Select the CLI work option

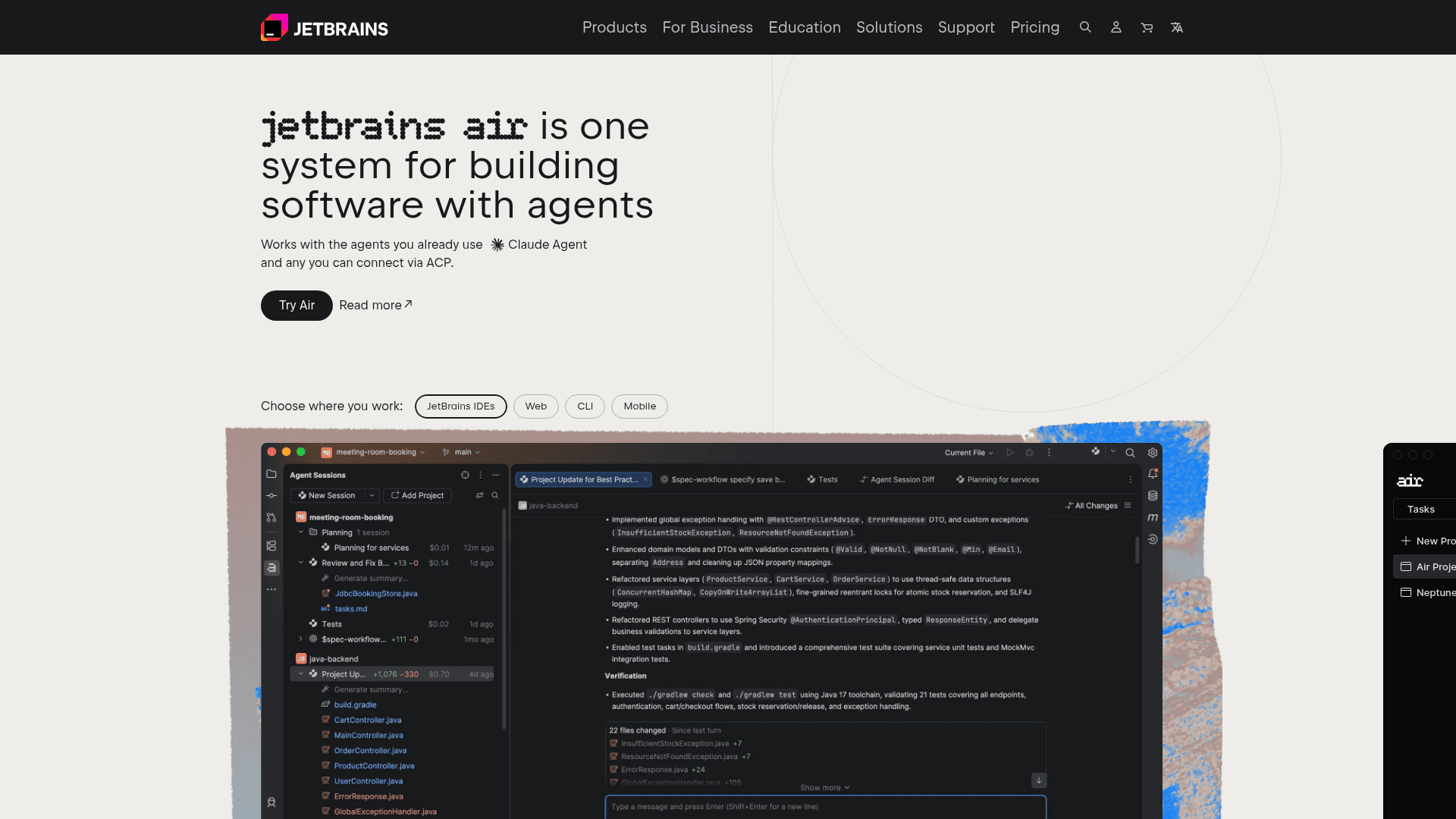click(x=585, y=406)
